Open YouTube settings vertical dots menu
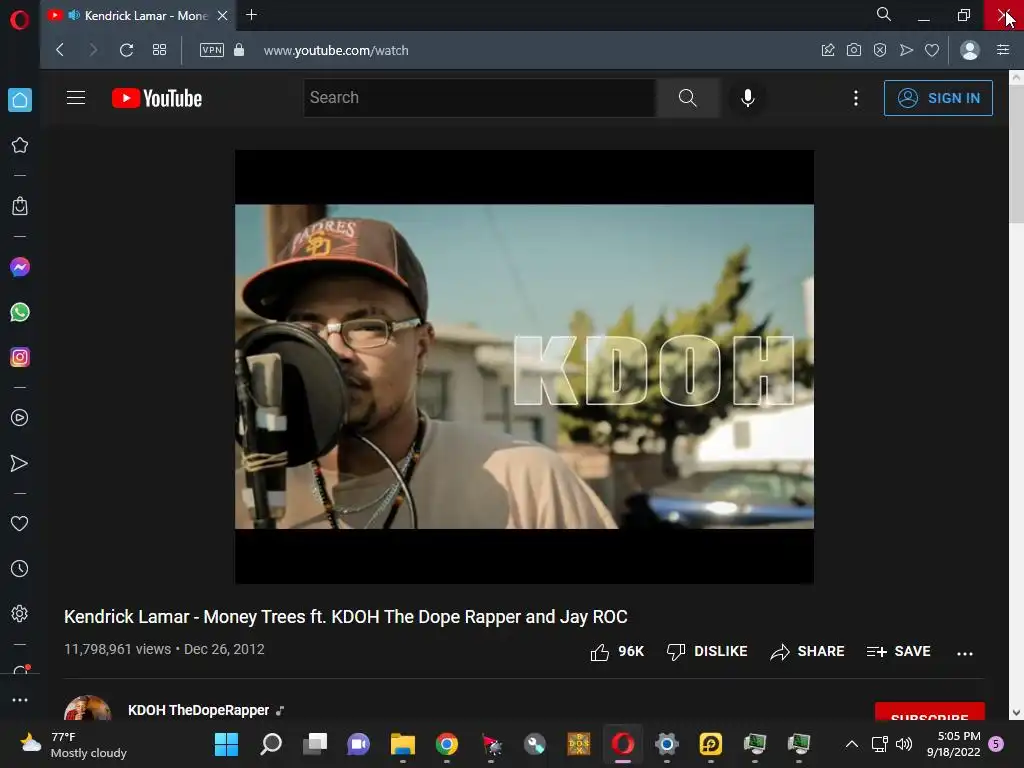This screenshot has width=1024, height=768. (x=856, y=98)
